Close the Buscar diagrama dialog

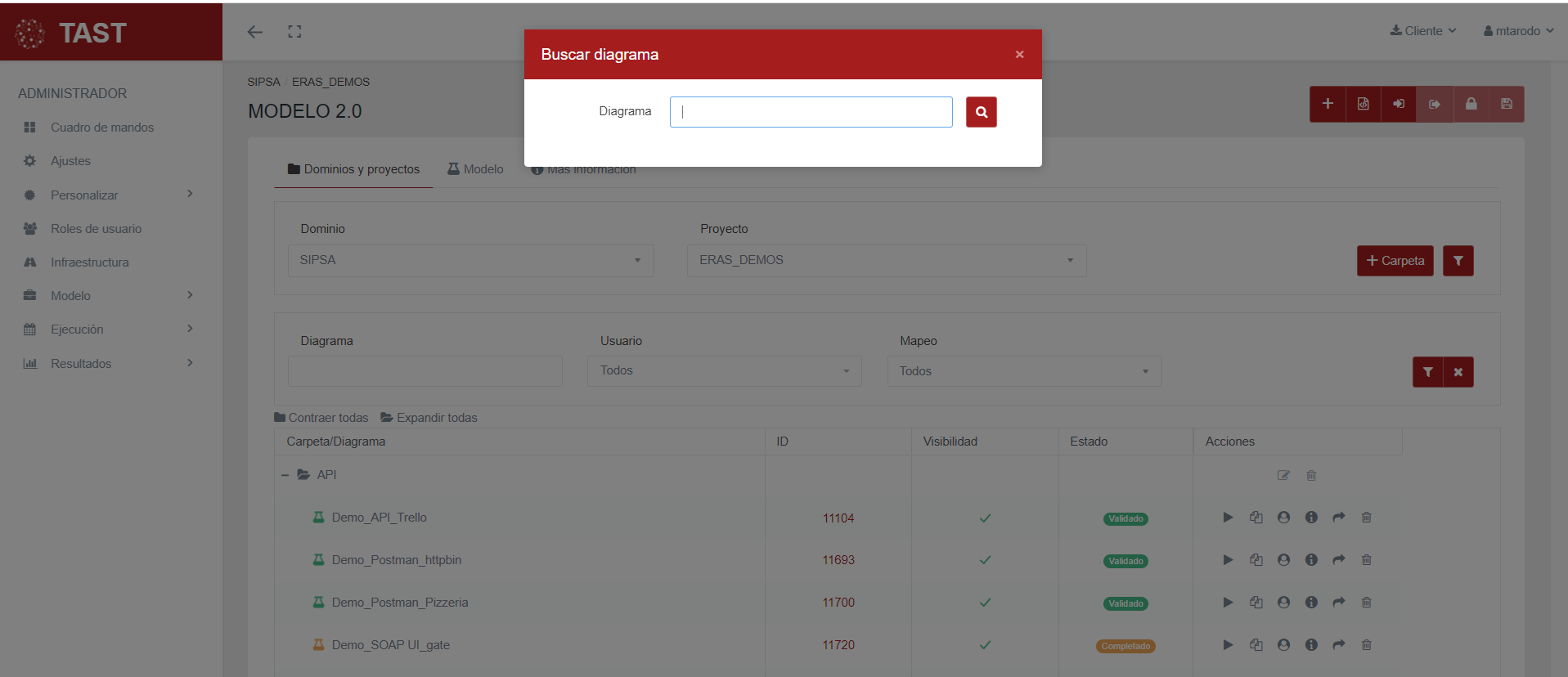click(1019, 55)
